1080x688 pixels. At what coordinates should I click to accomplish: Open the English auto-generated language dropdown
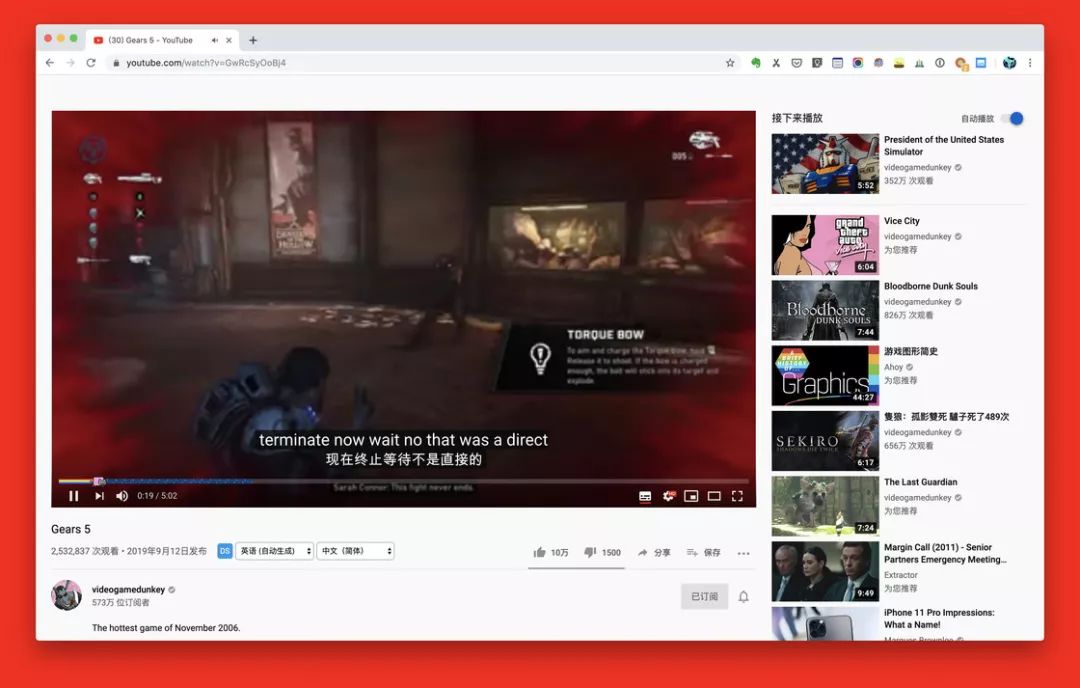point(274,551)
